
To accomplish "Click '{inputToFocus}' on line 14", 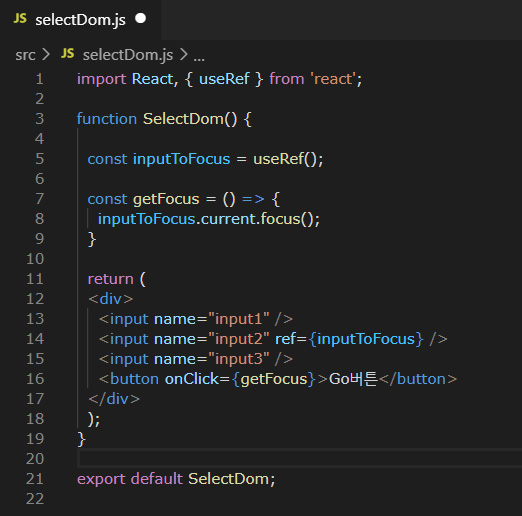I will click(x=366, y=339).
